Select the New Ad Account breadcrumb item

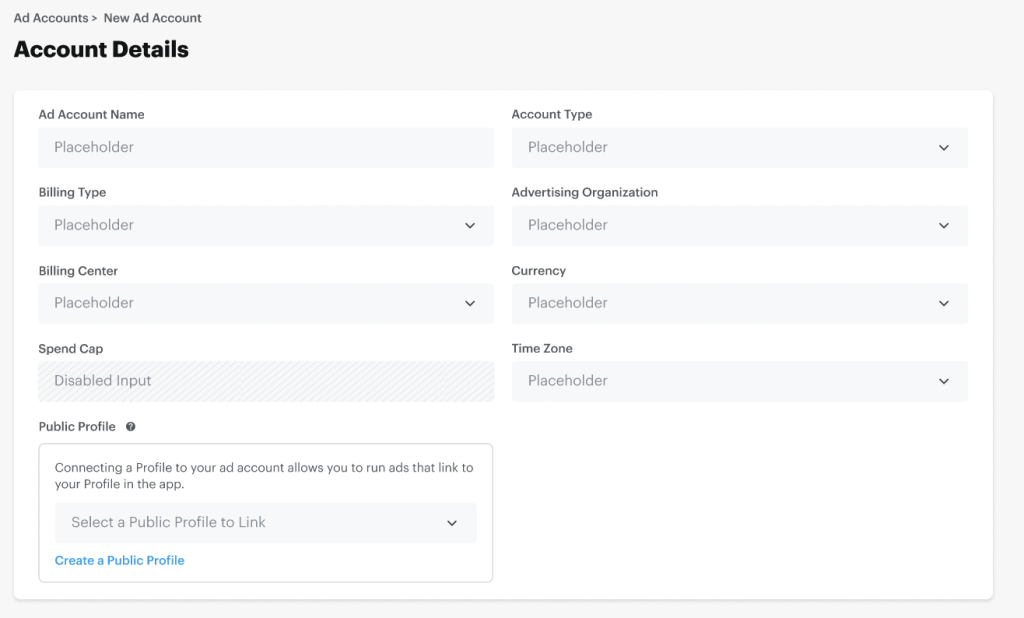click(x=152, y=17)
